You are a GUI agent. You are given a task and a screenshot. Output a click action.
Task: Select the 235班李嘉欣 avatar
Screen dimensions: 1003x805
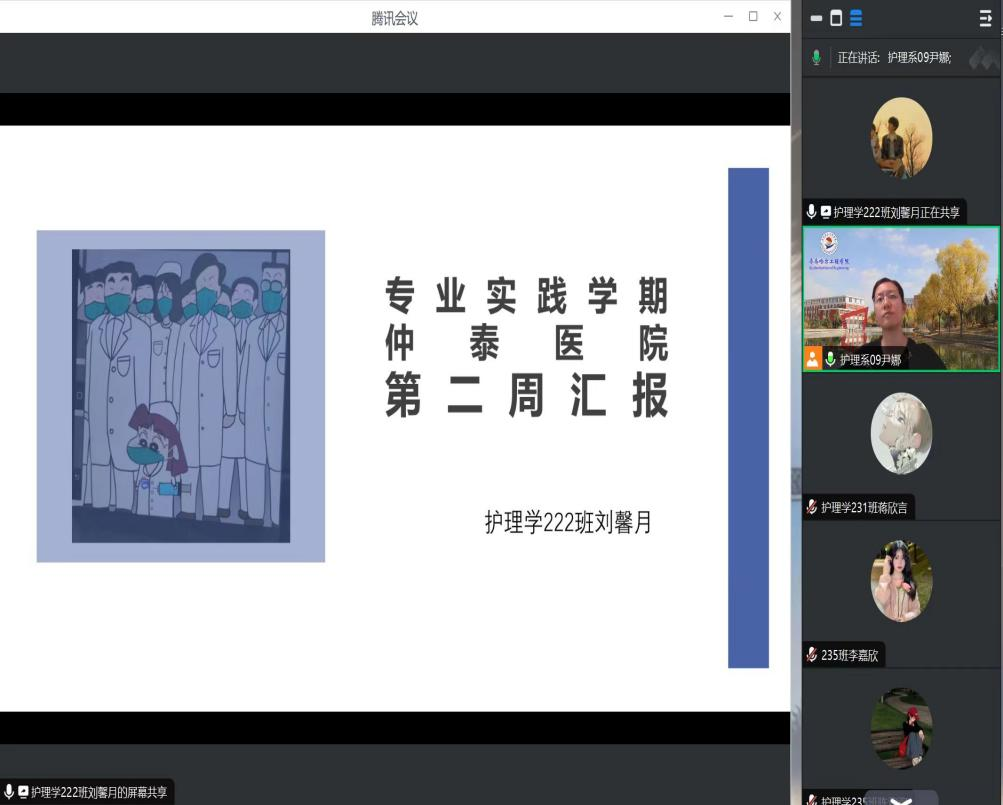click(901, 581)
